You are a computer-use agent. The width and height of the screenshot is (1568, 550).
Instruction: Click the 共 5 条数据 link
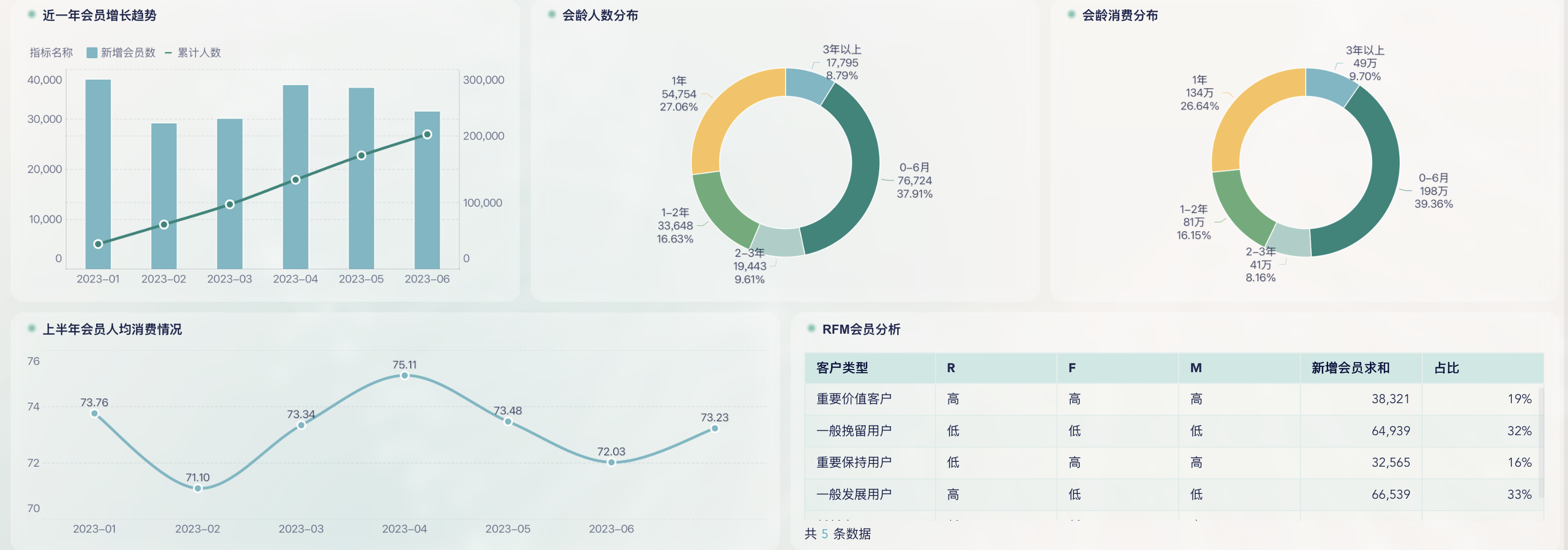point(837,533)
